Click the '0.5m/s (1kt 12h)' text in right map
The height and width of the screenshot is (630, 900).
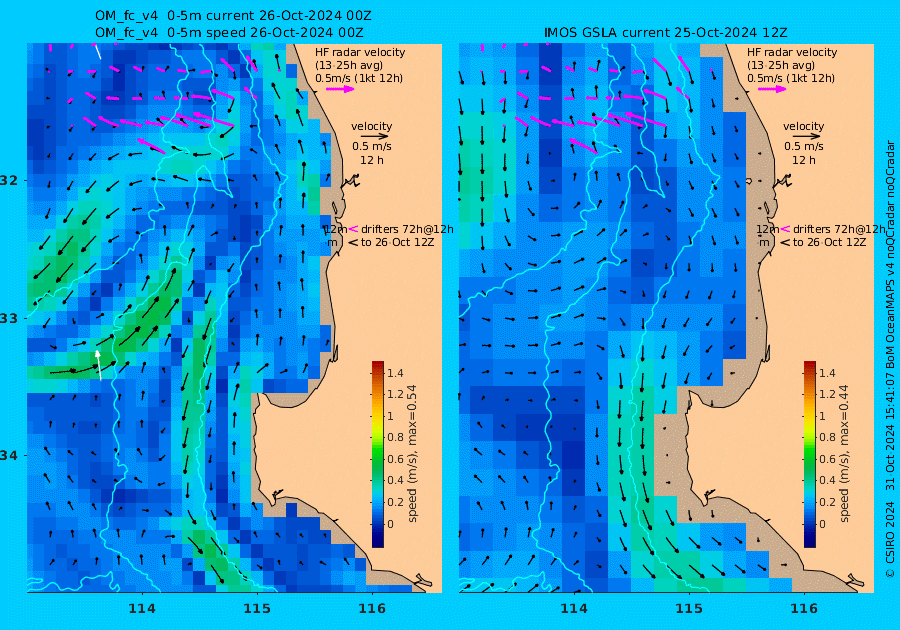coord(791,78)
